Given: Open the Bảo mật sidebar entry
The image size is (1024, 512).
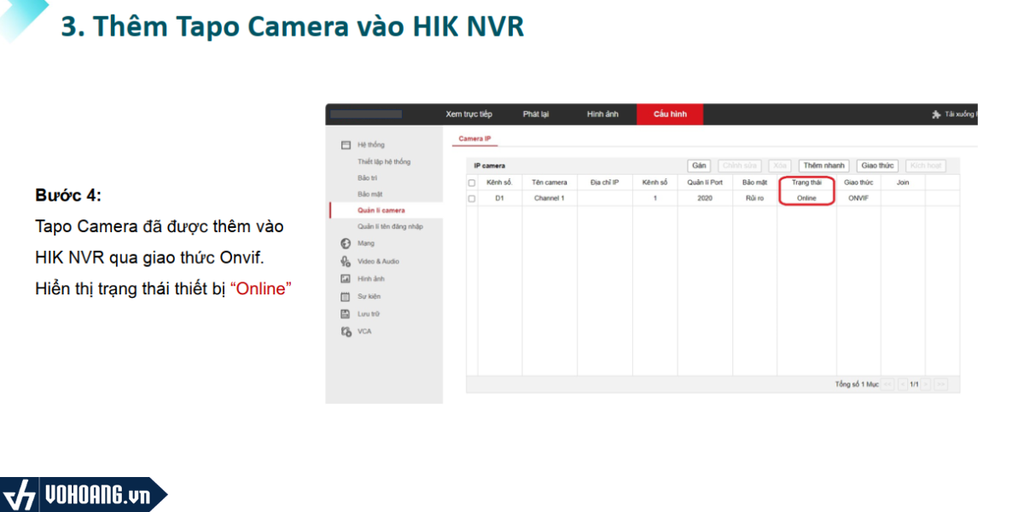Looking at the screenshot, I should point(368,195).
